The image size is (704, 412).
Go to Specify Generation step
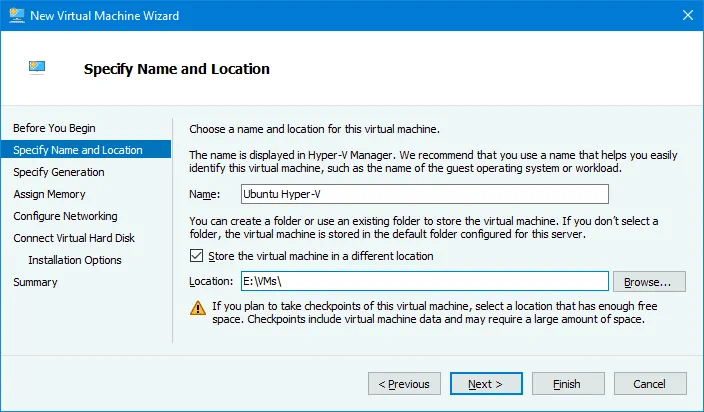pos(58,172)
